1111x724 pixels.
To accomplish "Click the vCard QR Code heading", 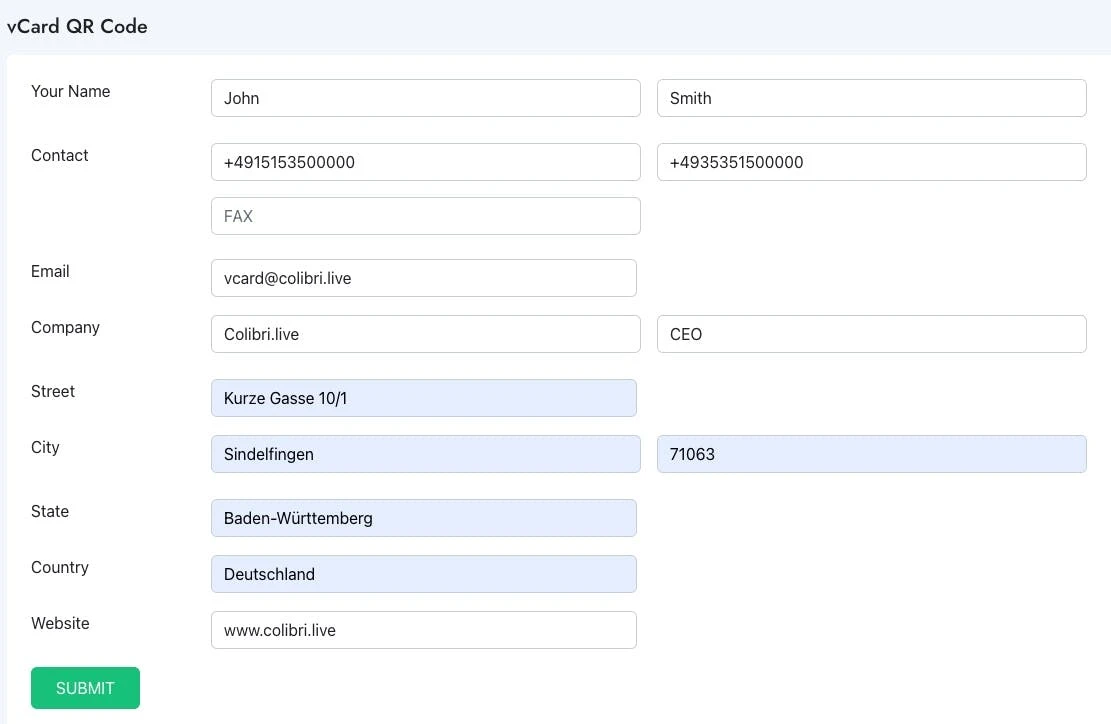I will point(77,27).
